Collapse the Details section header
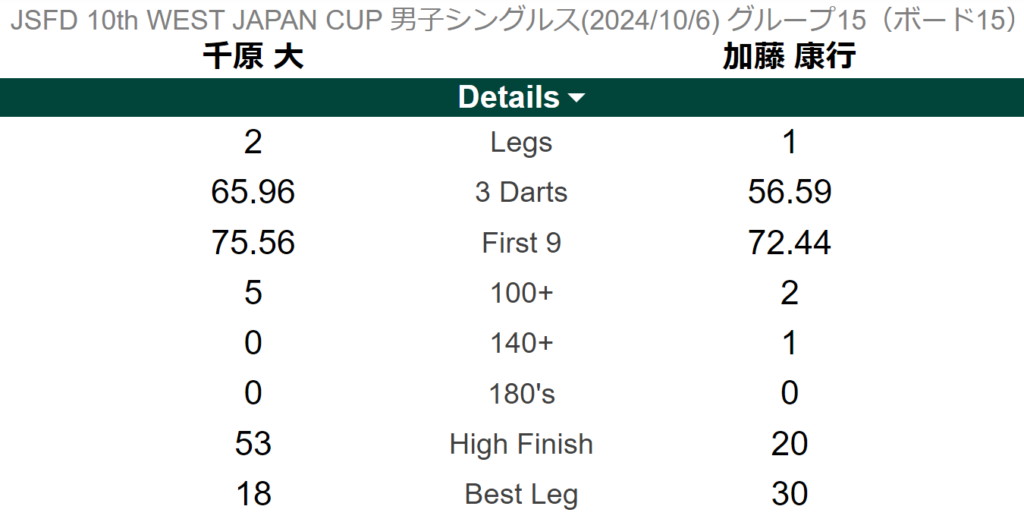 pos(510,98)
